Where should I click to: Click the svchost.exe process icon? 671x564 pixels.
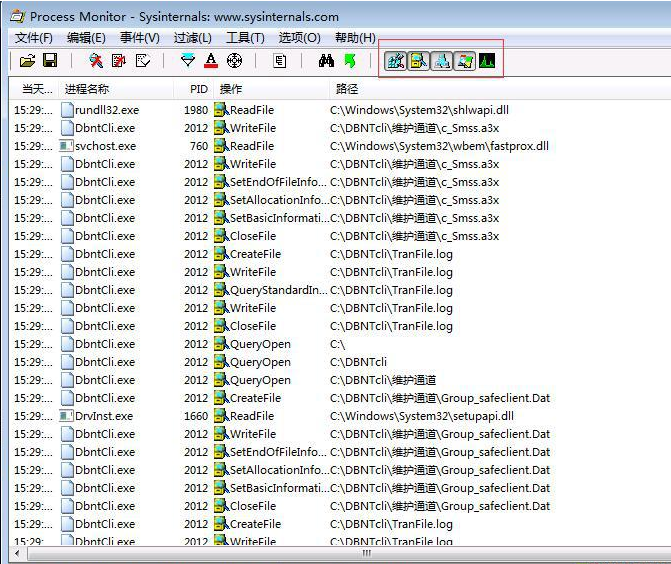tap(66, 146)
